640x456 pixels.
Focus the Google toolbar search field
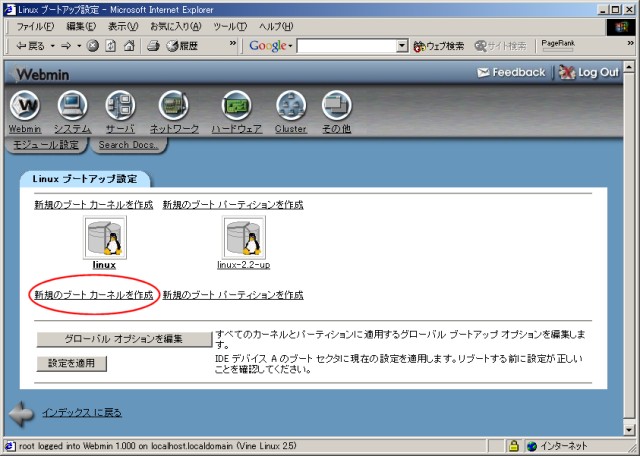347,46
